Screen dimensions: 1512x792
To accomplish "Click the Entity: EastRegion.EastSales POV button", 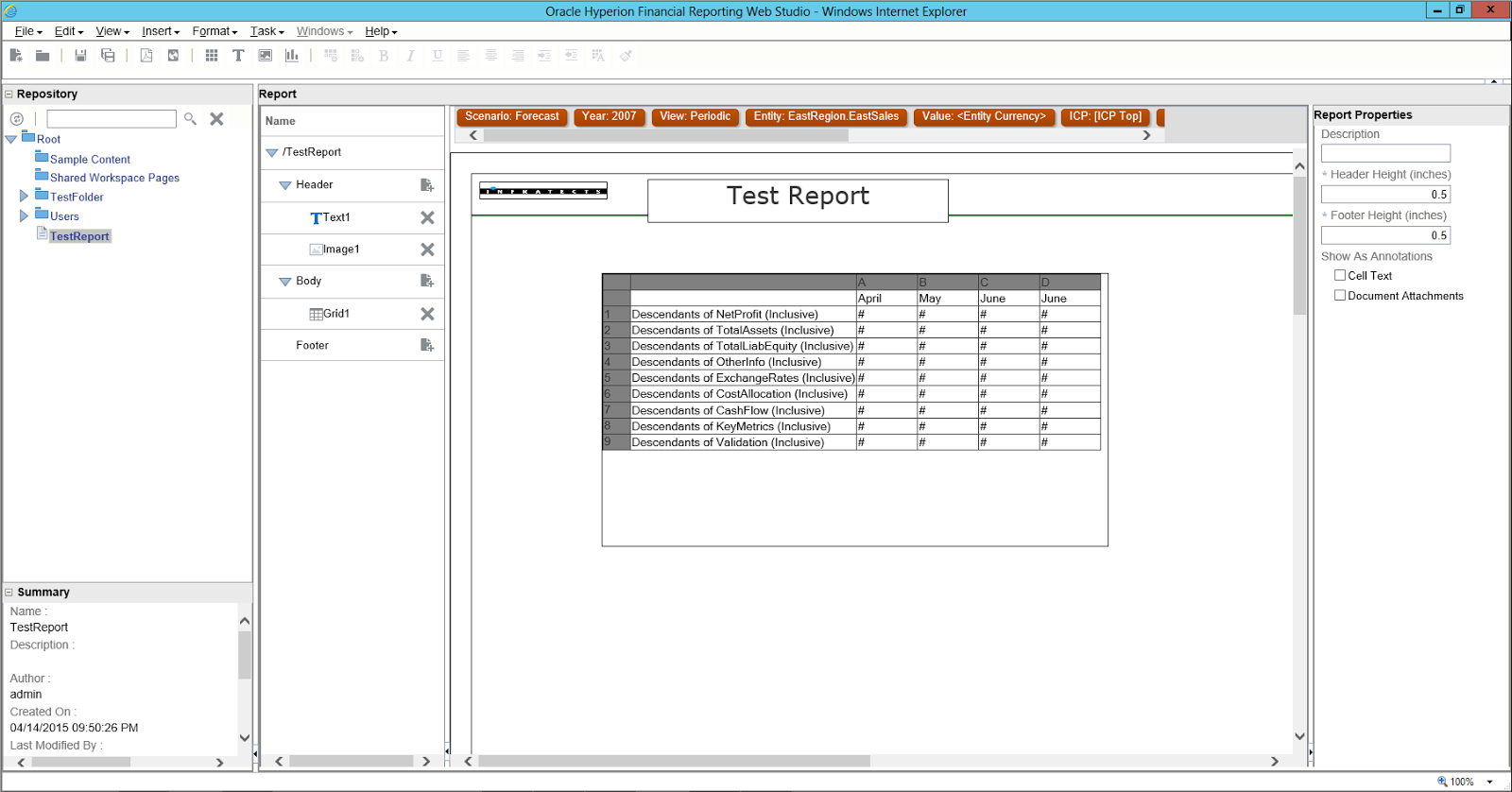I will point(827,117).
